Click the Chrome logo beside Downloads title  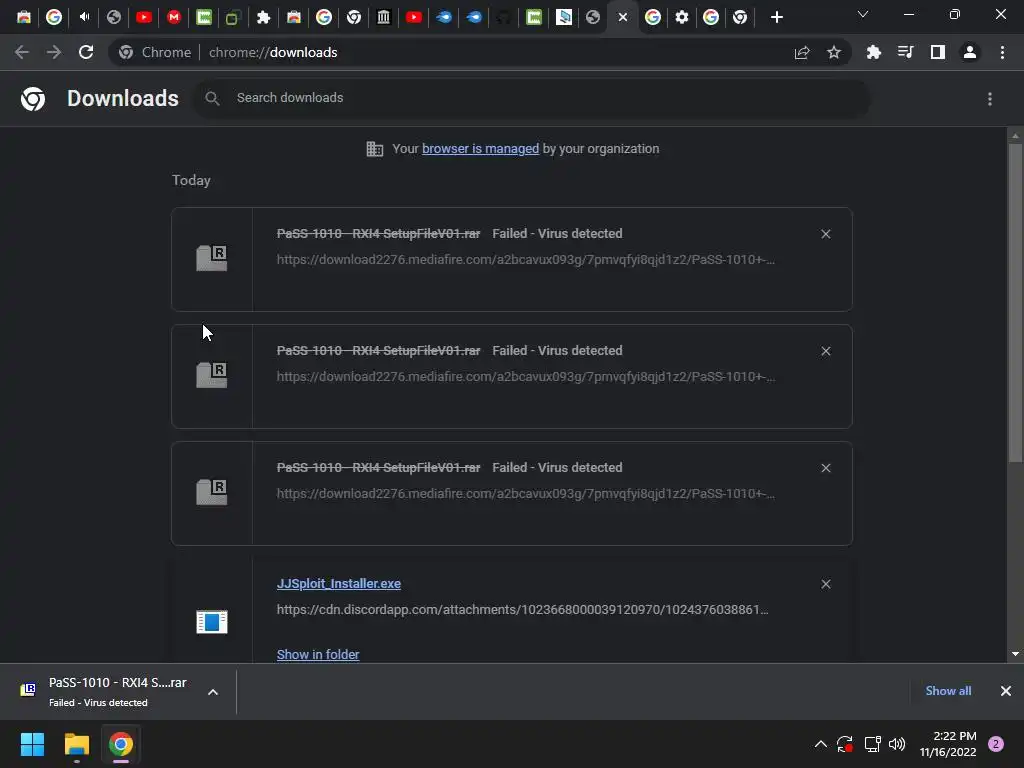(x=33, y=99)
